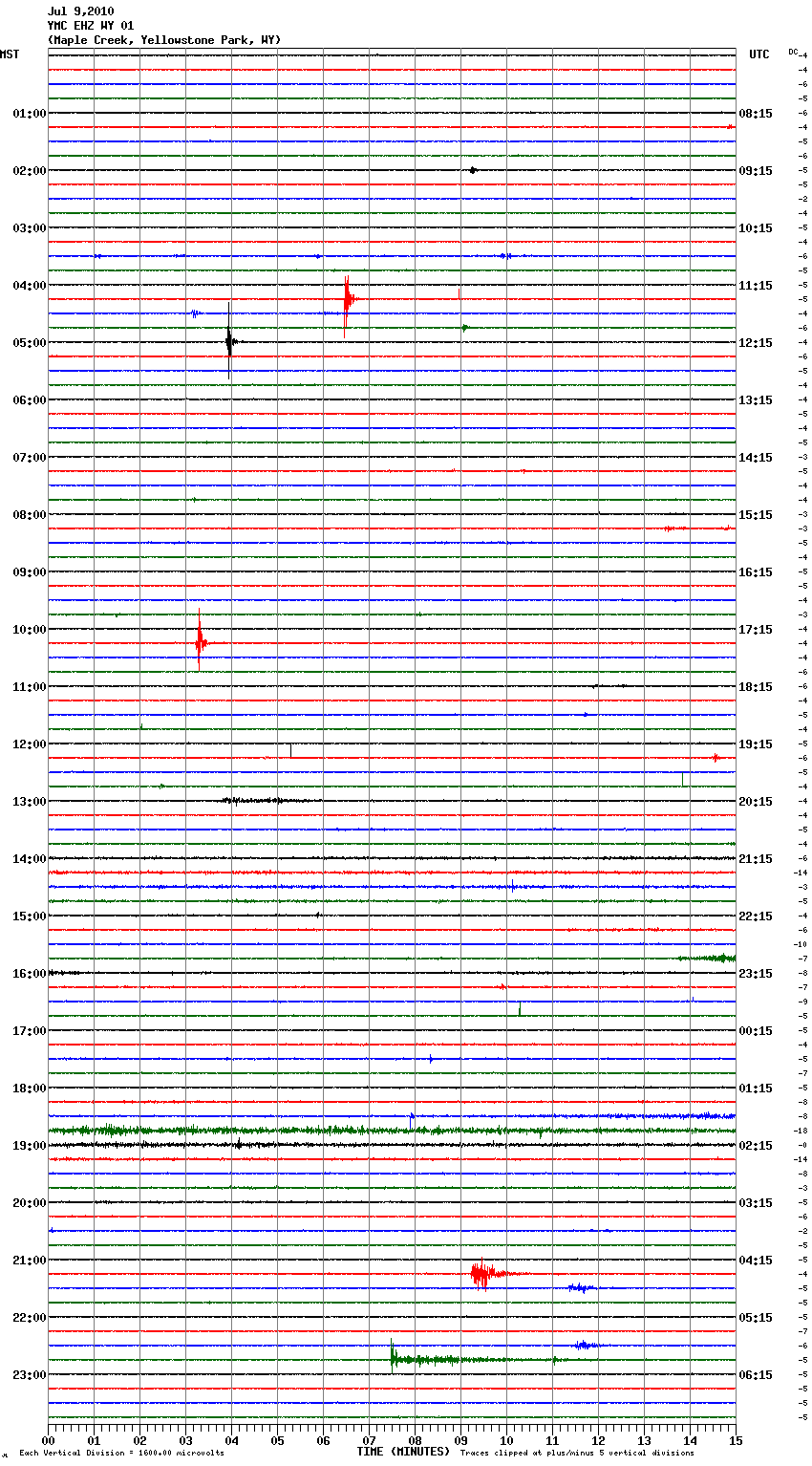Click the '16:00' MST time label

[30, 974]
